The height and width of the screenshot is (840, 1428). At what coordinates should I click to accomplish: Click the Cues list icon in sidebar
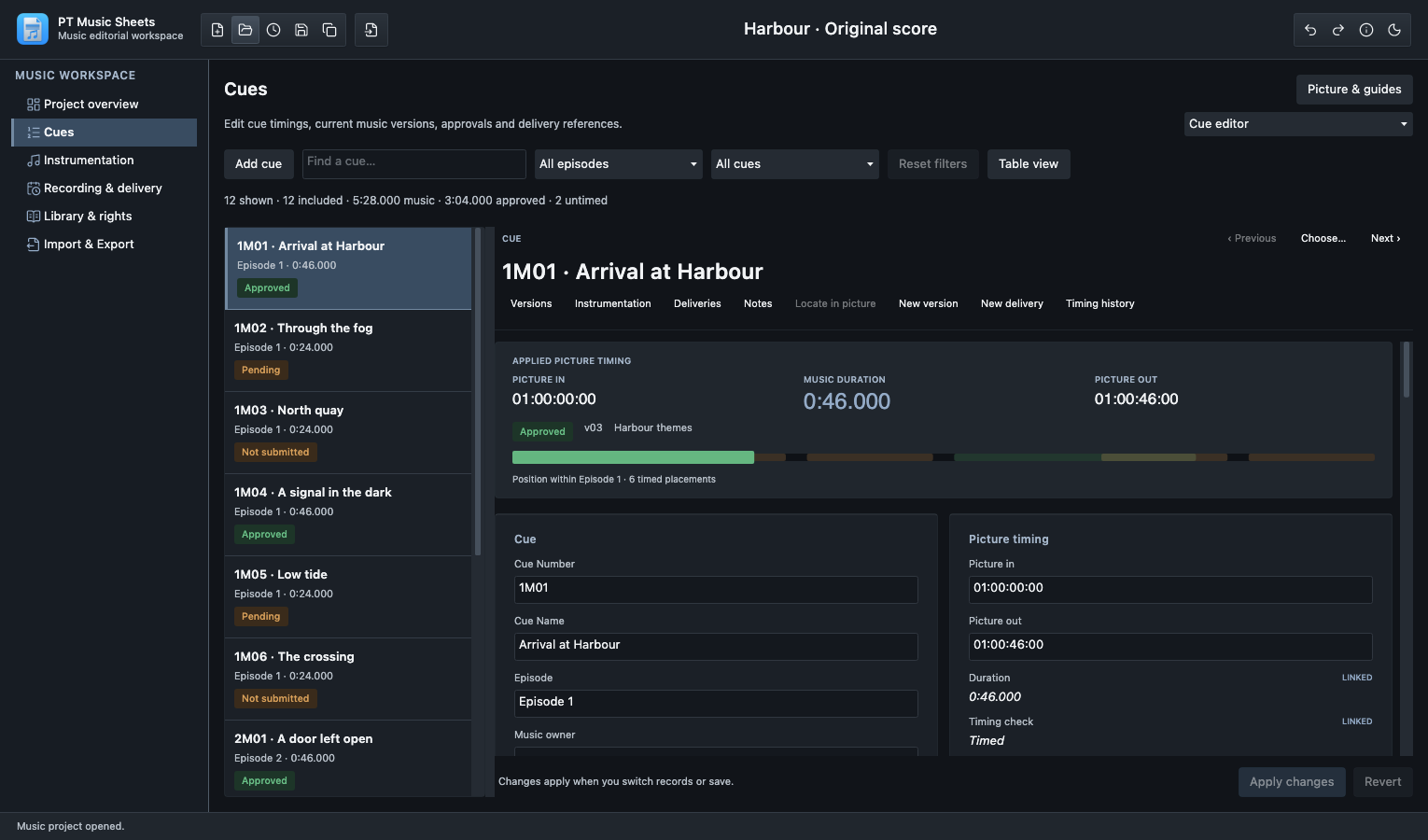click(34, 133)
